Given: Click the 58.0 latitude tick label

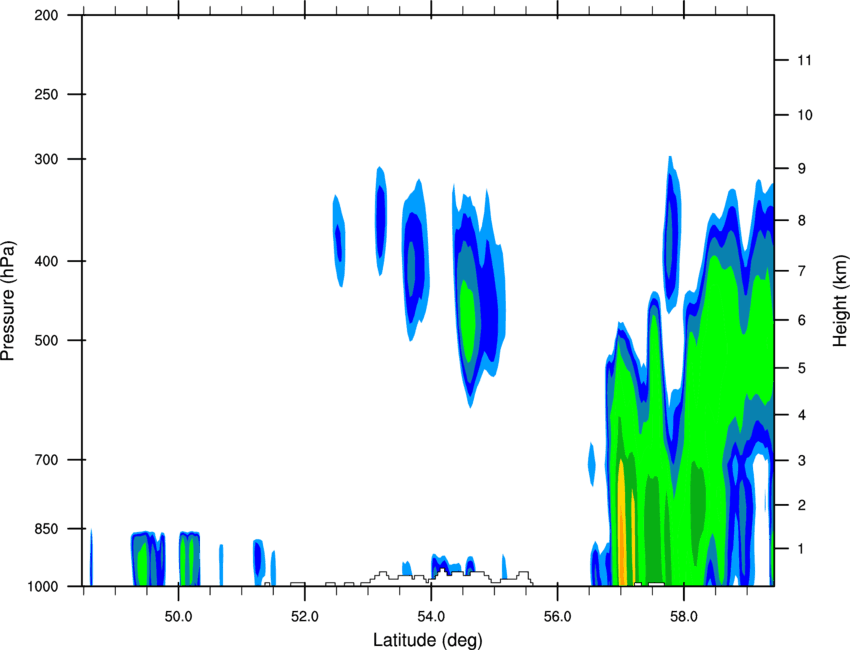Looking at the screenshot, I should pyautogui.click(x=684, y=617).
